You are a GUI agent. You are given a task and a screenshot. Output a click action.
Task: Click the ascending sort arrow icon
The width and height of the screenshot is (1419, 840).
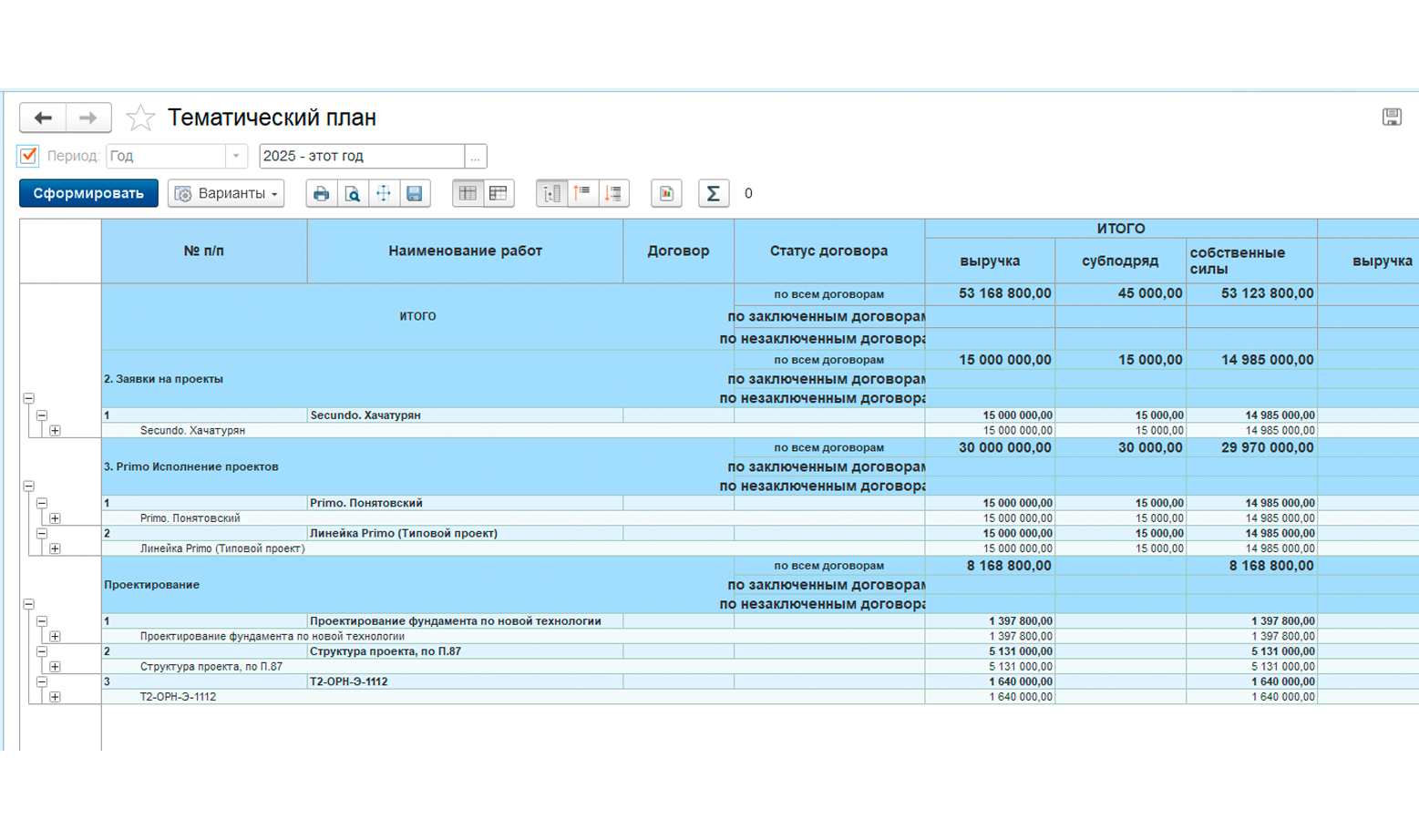coord(582,193)
